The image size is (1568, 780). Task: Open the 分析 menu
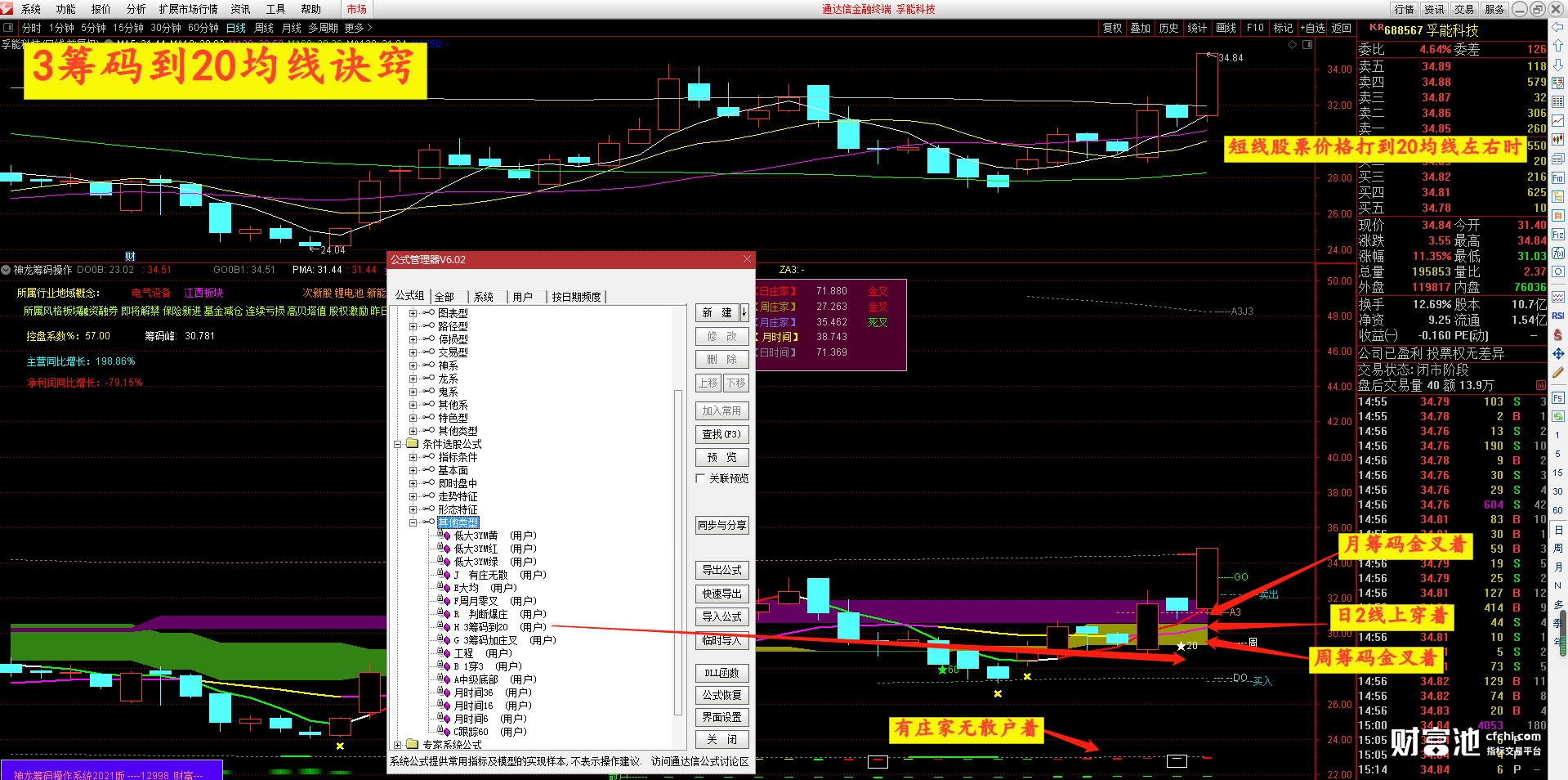point(136,9)
